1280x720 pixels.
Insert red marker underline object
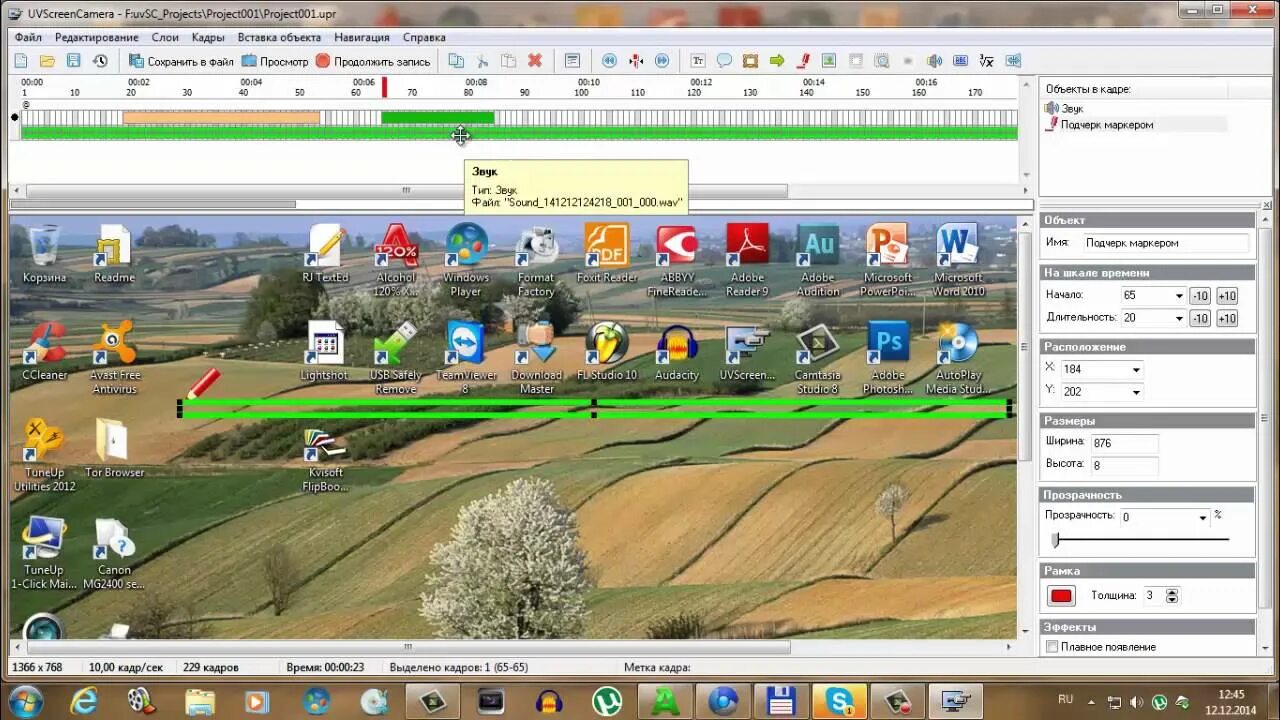coord(803,61)
